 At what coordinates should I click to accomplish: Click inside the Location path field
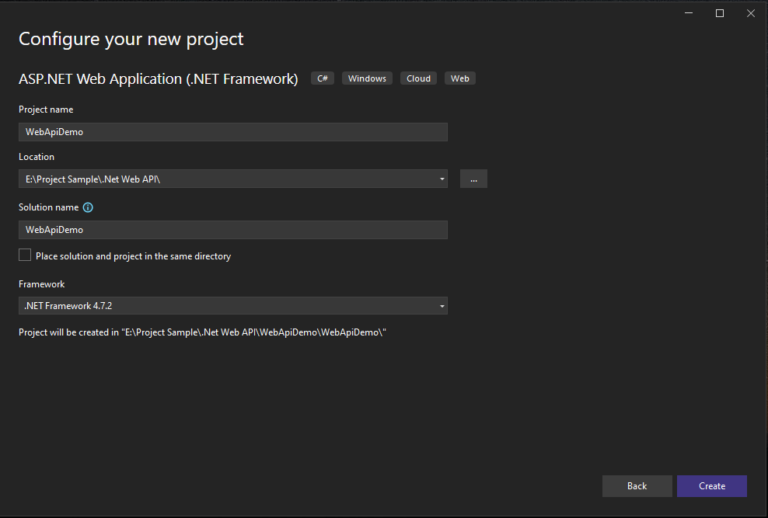click(x=227, y=179)
